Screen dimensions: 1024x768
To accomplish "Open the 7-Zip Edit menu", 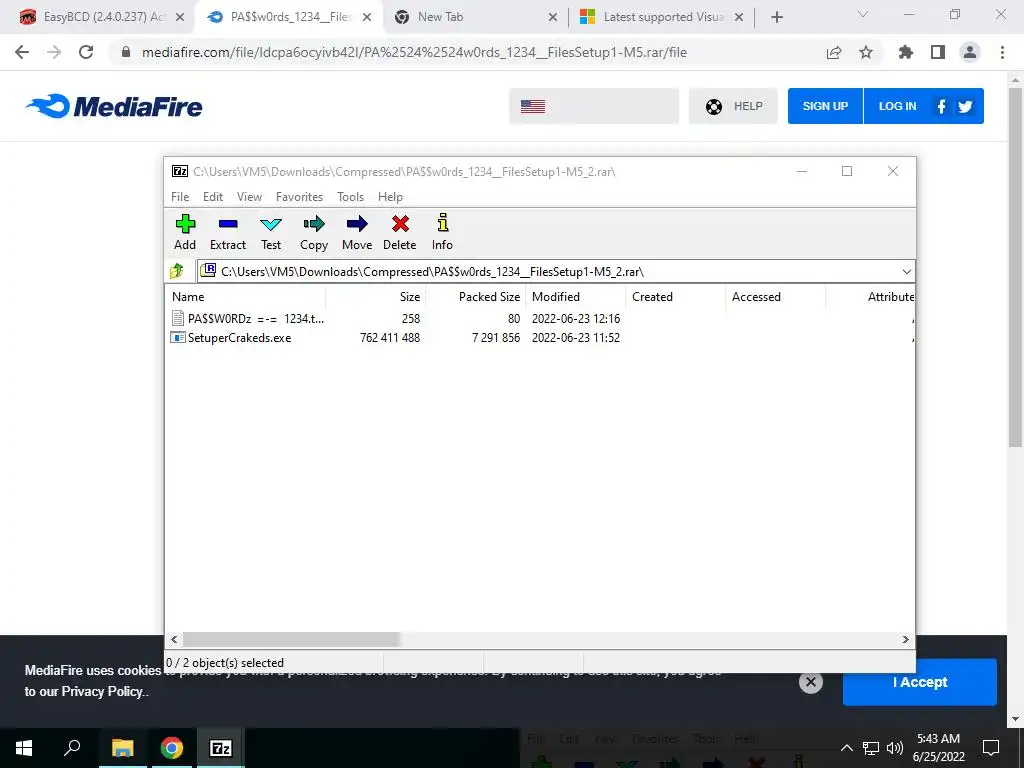I will click(213, 197).
